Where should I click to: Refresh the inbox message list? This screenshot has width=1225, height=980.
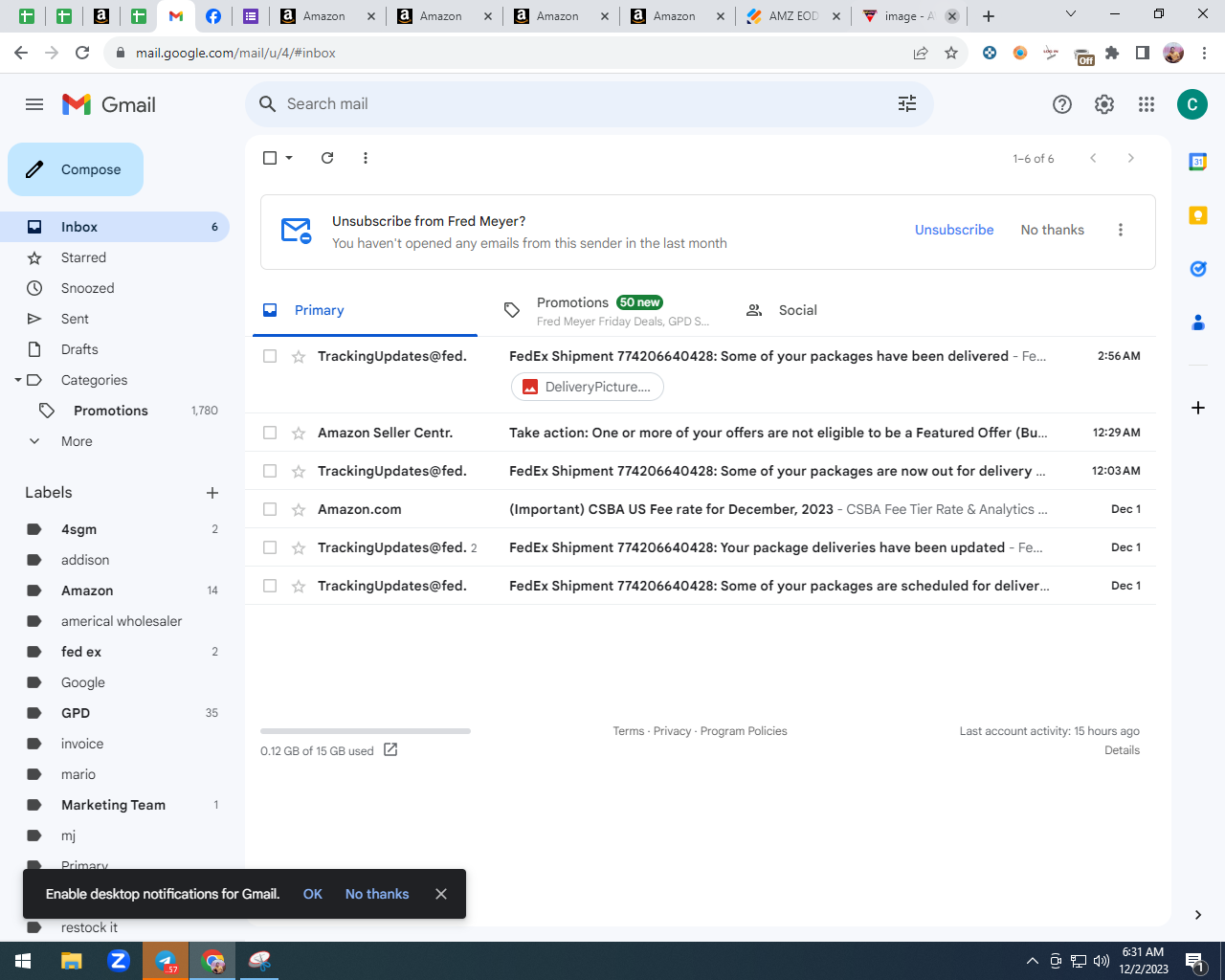[x=327, y=158]
